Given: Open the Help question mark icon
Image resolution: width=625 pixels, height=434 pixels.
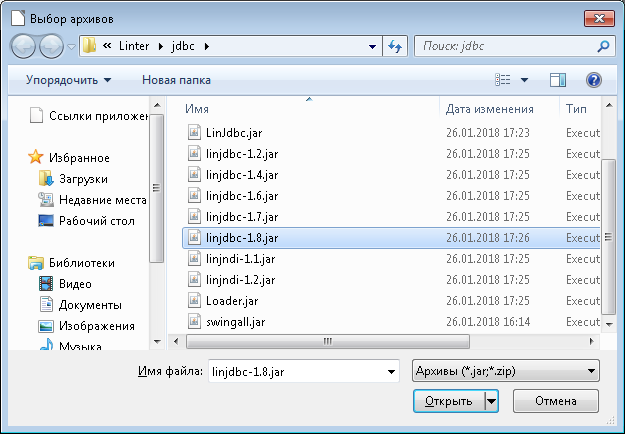Looking at the screenshot, I should pos(593,79).
